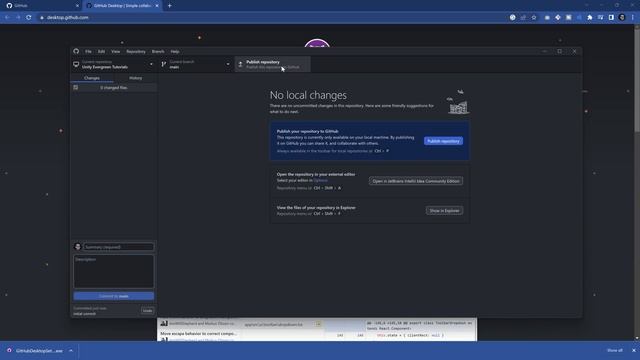This screenshot has width=640, height=360.
Task: Click the Commit to main button
Action: 114,296
